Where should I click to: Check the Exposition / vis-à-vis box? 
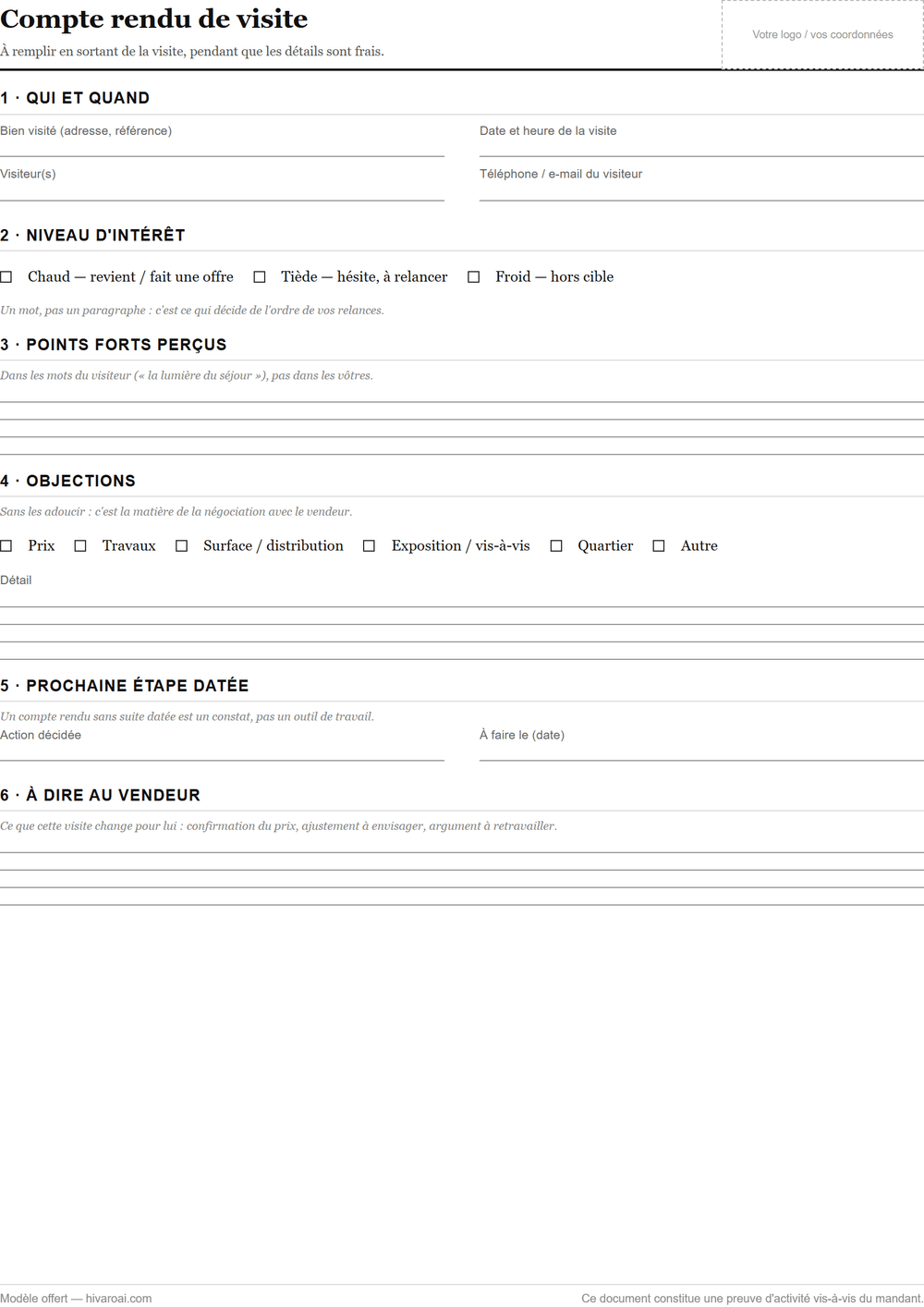(370, 546)
